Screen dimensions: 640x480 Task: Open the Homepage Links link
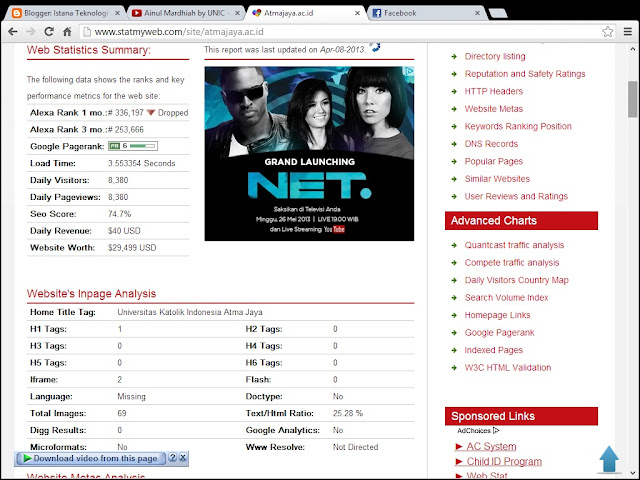click(x=497, y=316)
